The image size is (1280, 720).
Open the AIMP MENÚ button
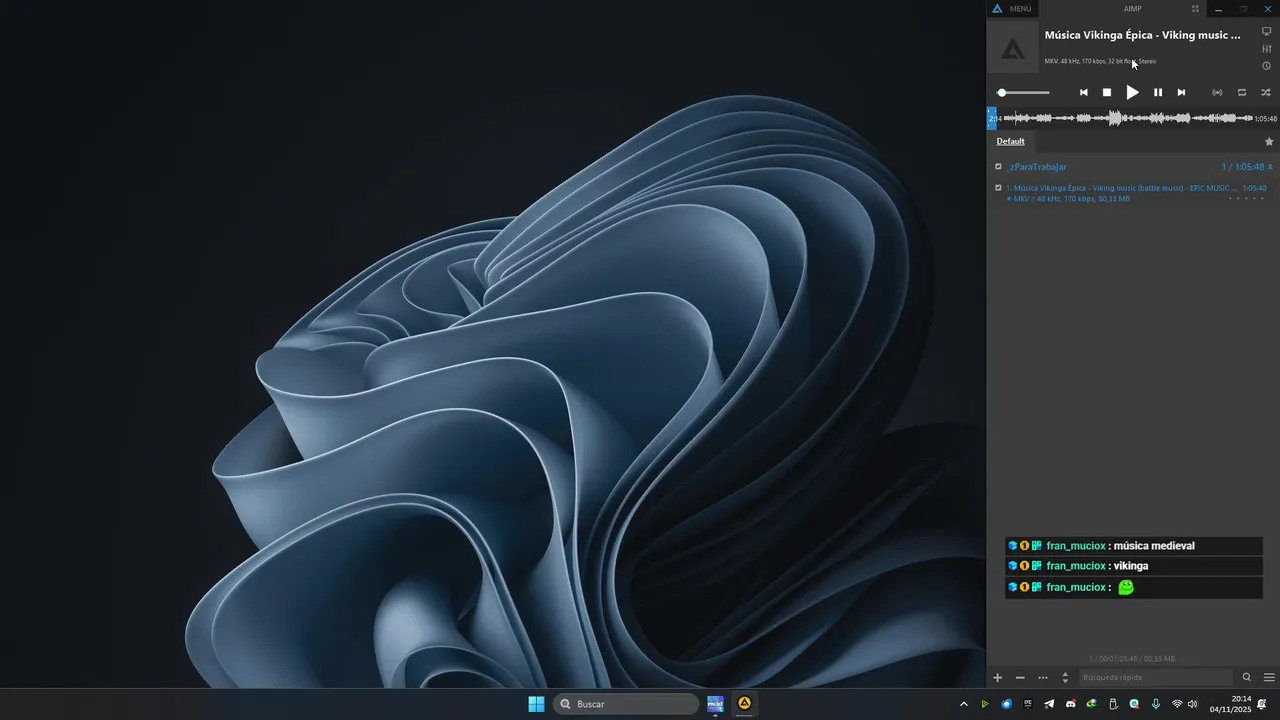(x=1020, y=9)
